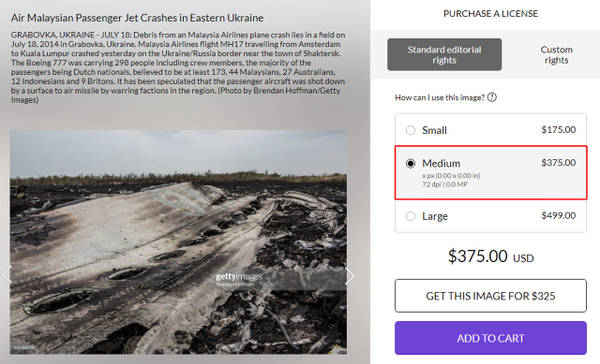Click the ADD TO CART button

pos(491,338)
